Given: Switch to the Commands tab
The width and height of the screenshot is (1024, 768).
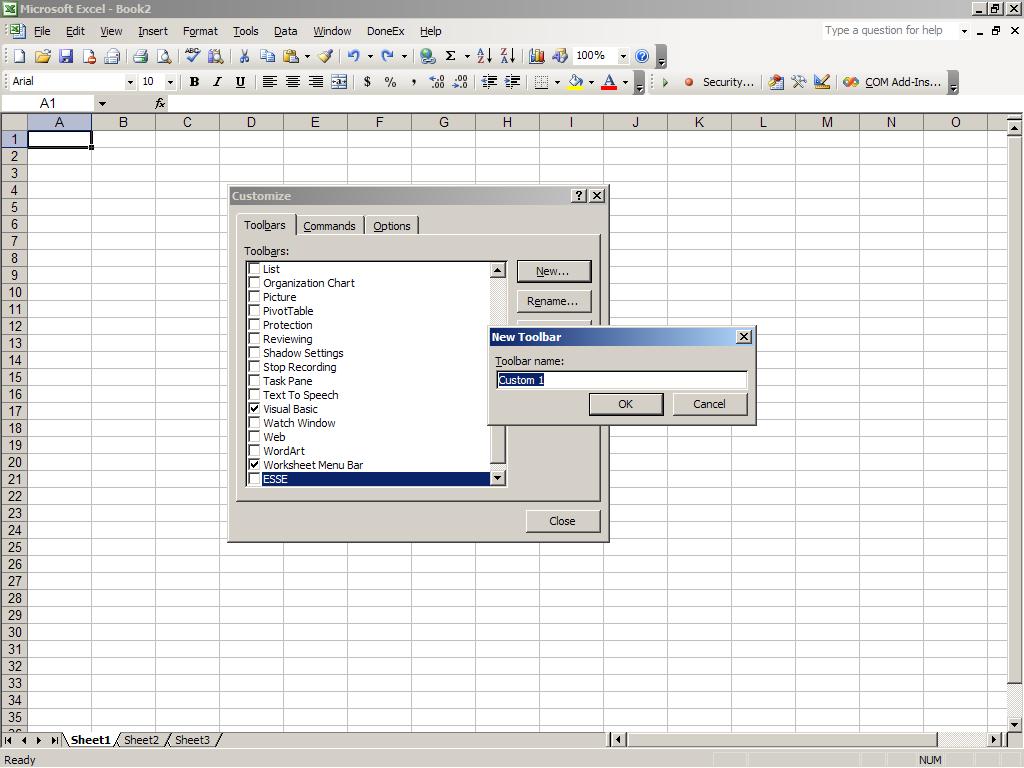Looking at the screenshot, I should point(329,226).
